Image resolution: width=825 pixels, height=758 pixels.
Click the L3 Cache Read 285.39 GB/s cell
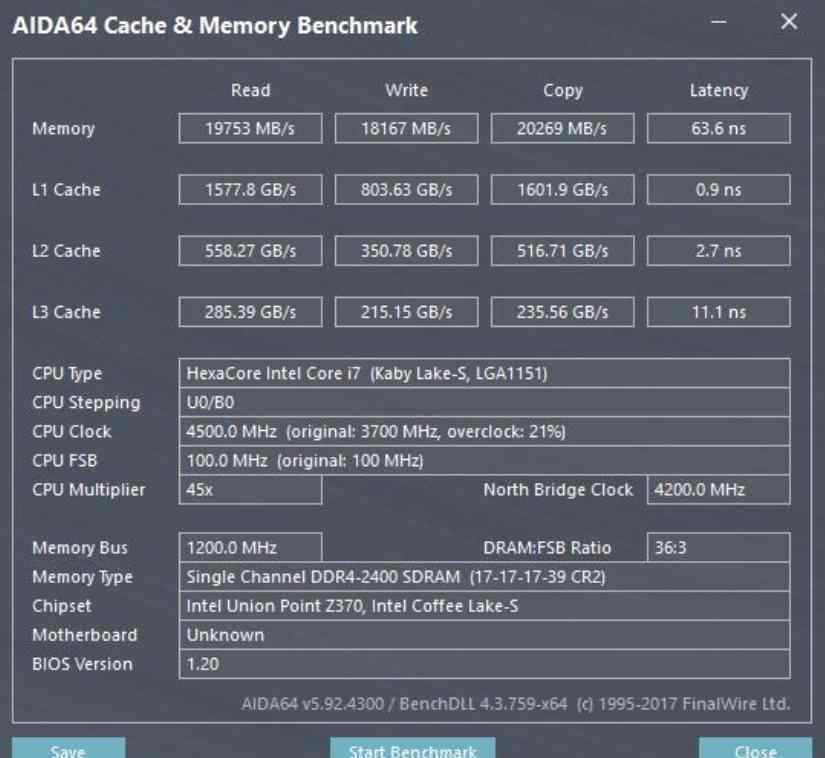pos(250,312)
